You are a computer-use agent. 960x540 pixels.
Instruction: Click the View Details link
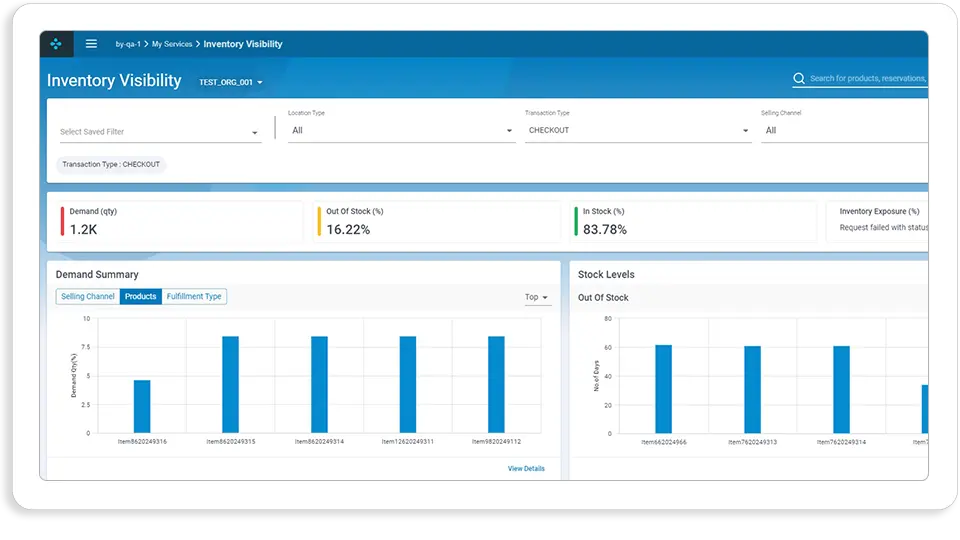coord(526,468)
